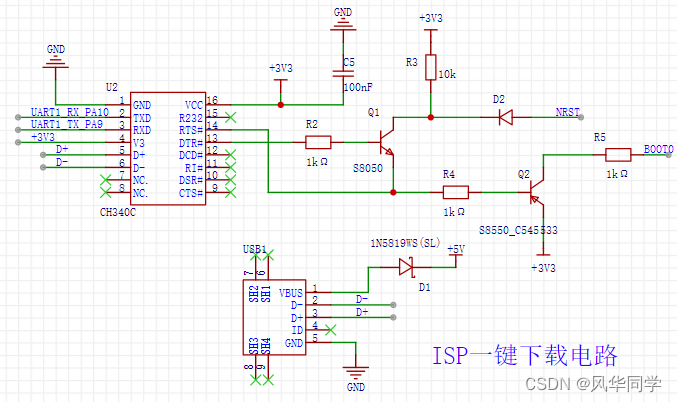The width and height of the screenshot is (677, 402).
Task: Click the ISP一键下载电路 title text
Action: 525,355
